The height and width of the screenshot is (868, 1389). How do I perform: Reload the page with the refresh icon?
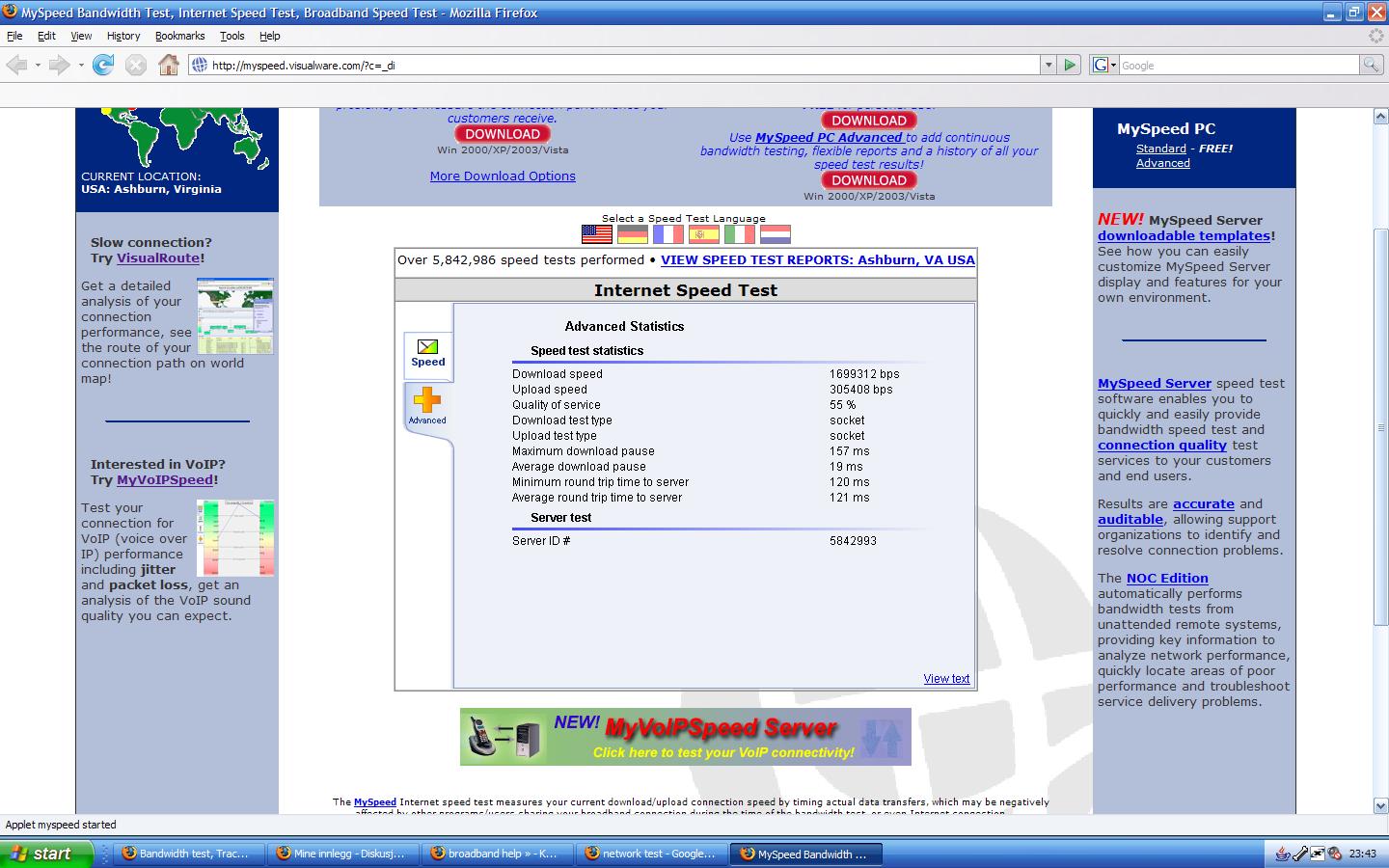click(103, 65)
